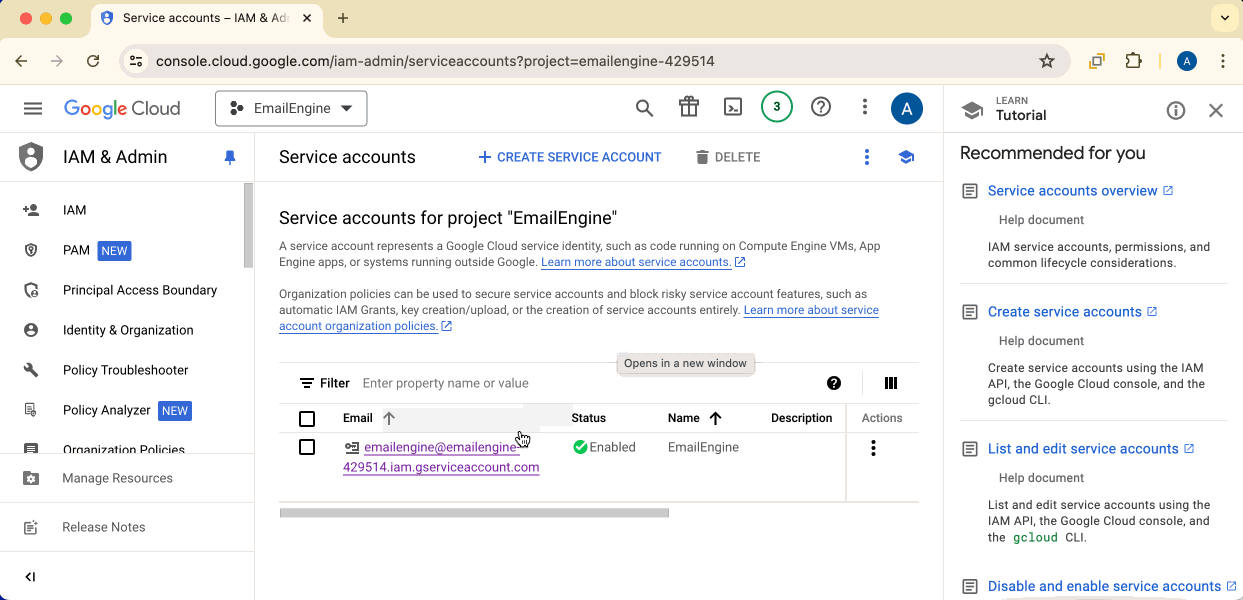
Task: Expand the browser tab overview chevron
Action: 1224,18
